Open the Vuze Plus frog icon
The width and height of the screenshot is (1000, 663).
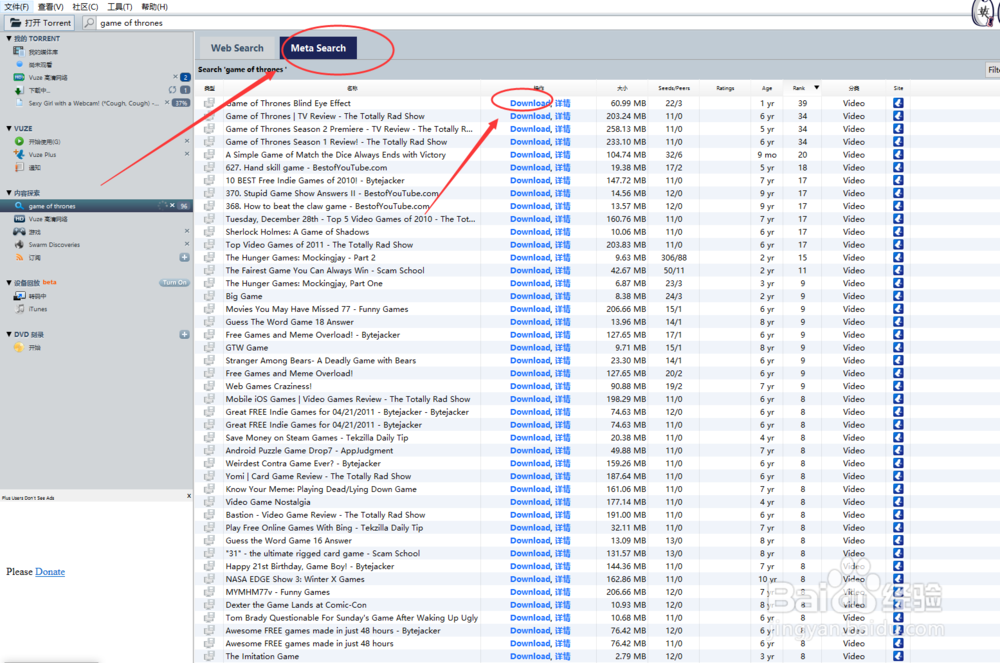click(x=18, y=154)
